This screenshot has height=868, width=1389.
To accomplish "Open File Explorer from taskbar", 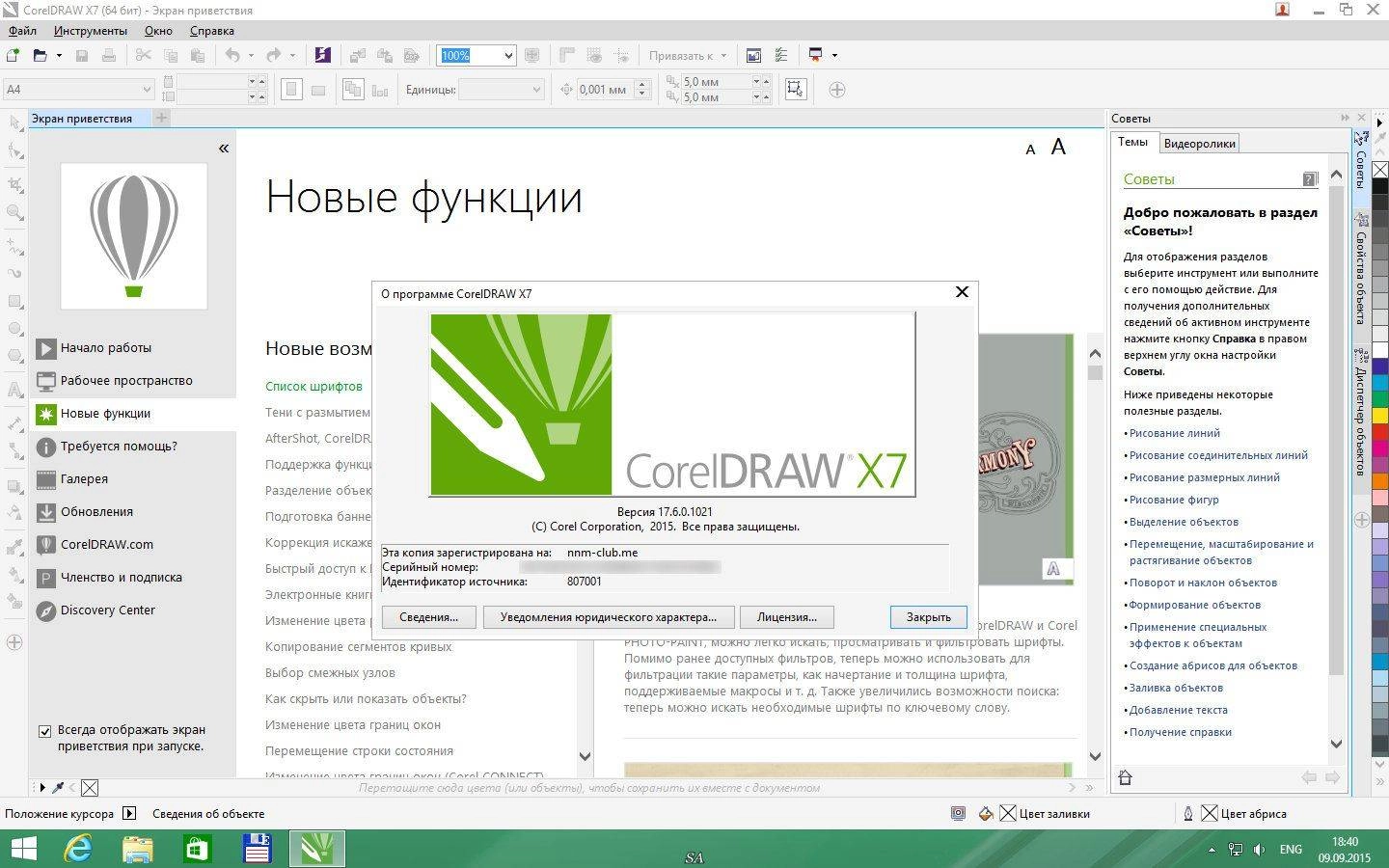I will [138, 849].
